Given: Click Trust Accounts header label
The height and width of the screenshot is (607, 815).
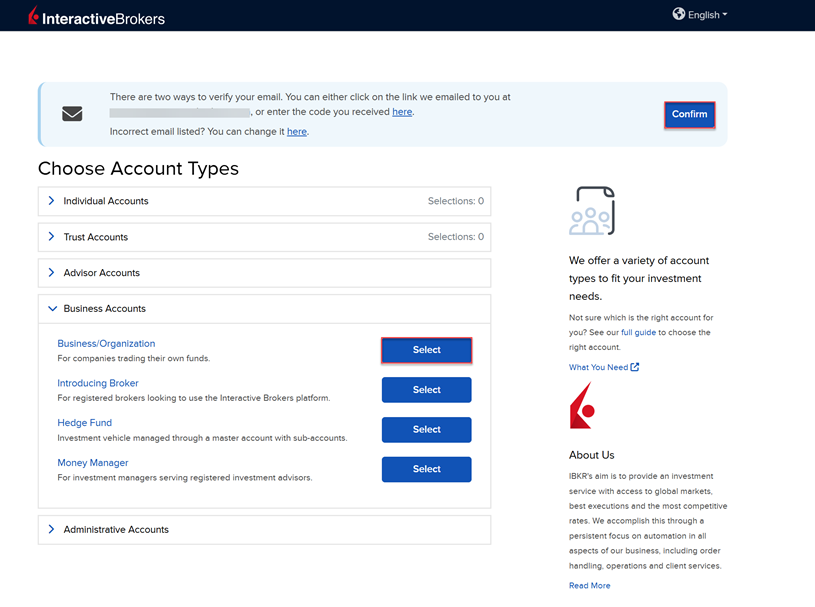Looking at the screenshot, I should tap(96, 237).
